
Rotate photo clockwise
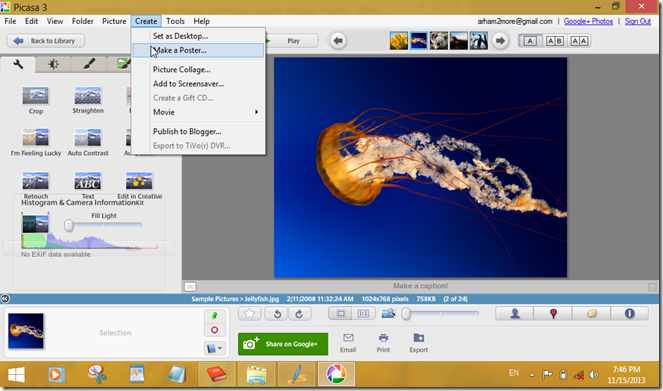tap(299, 314)
